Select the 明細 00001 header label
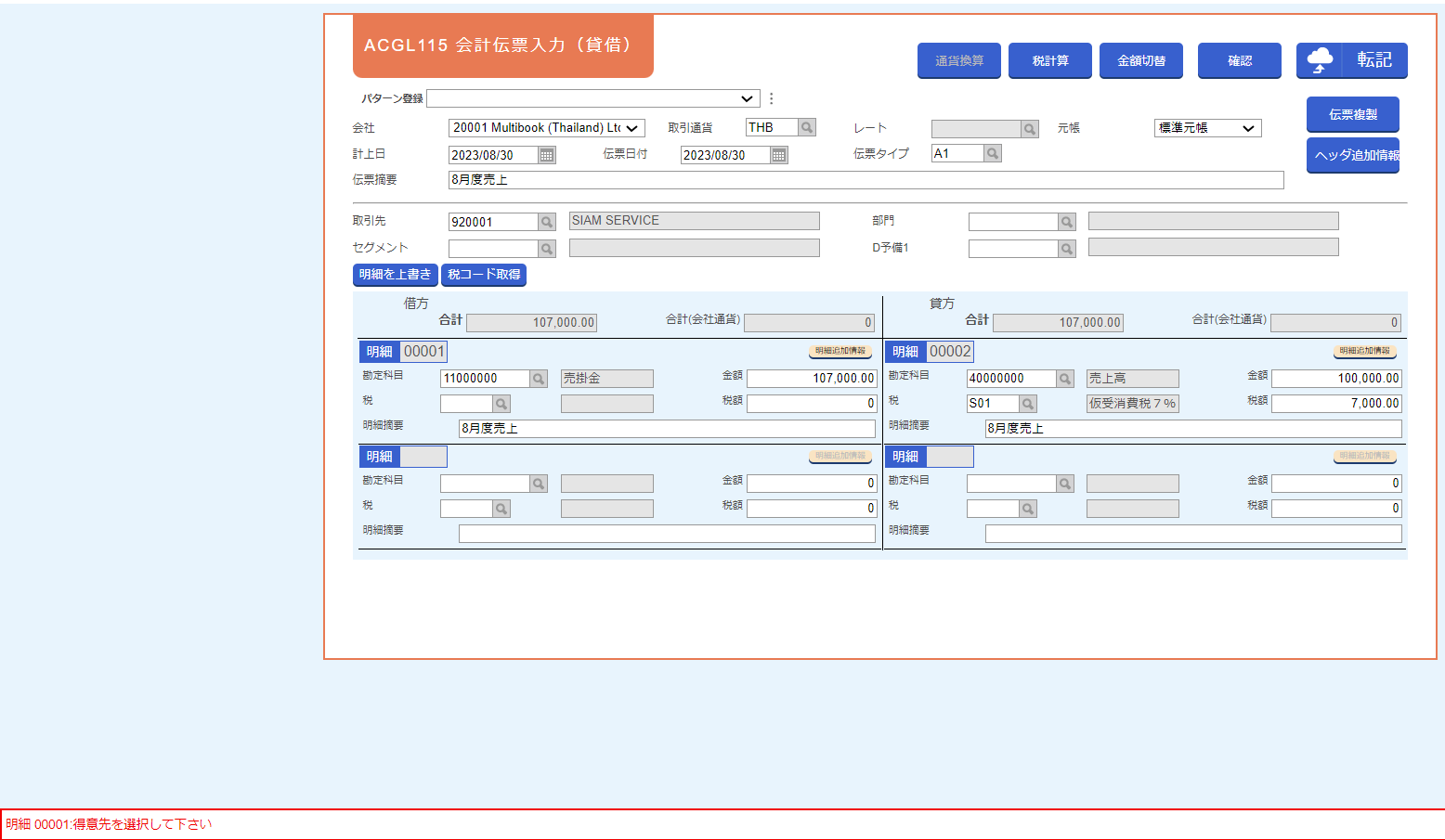This screenshot has height=840, width=1445. [403, 352]
